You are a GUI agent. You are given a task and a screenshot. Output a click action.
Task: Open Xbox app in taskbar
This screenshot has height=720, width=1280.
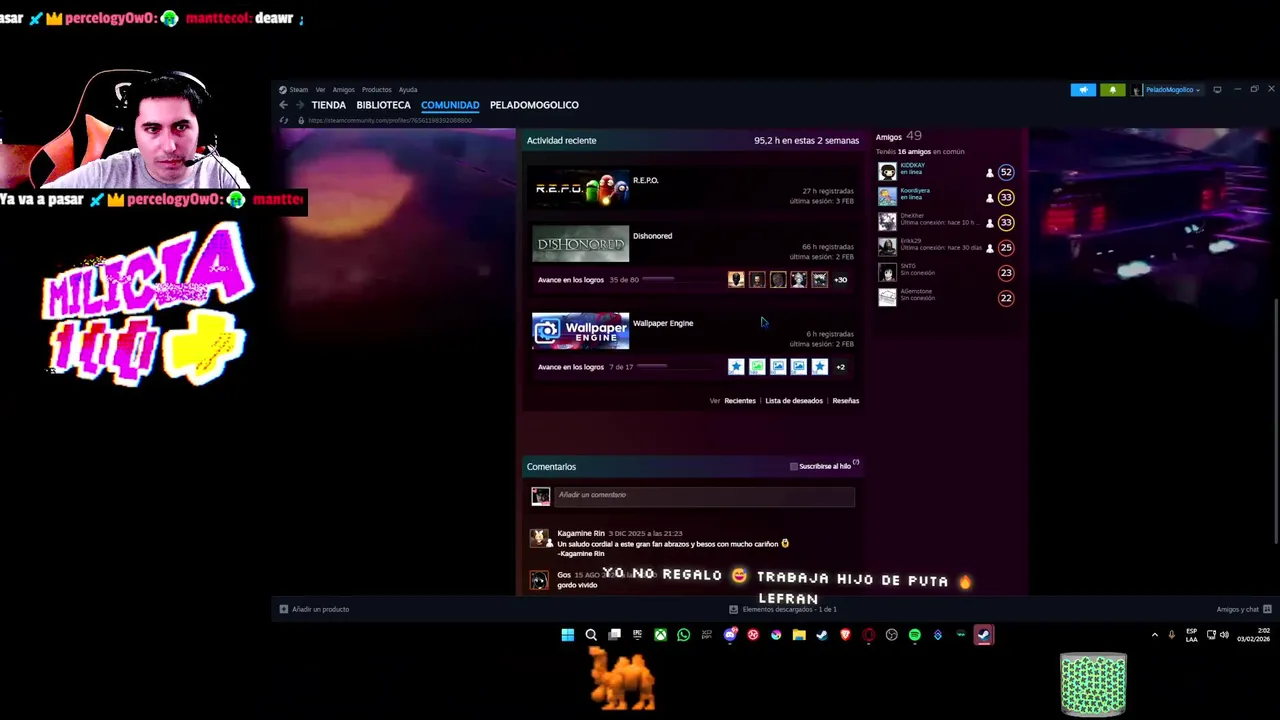[x=660, y=635]
